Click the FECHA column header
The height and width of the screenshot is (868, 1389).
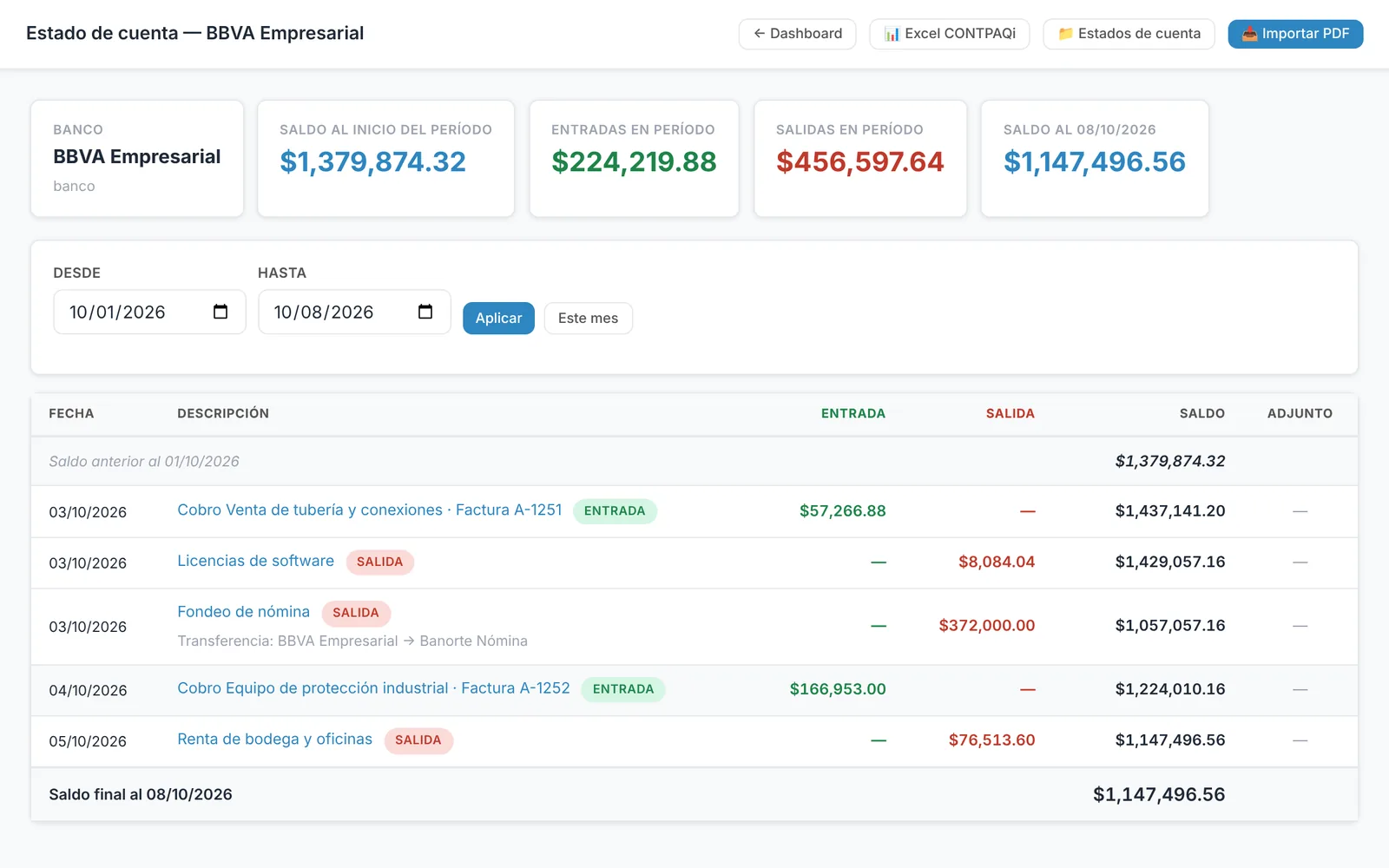click(71, 413)
